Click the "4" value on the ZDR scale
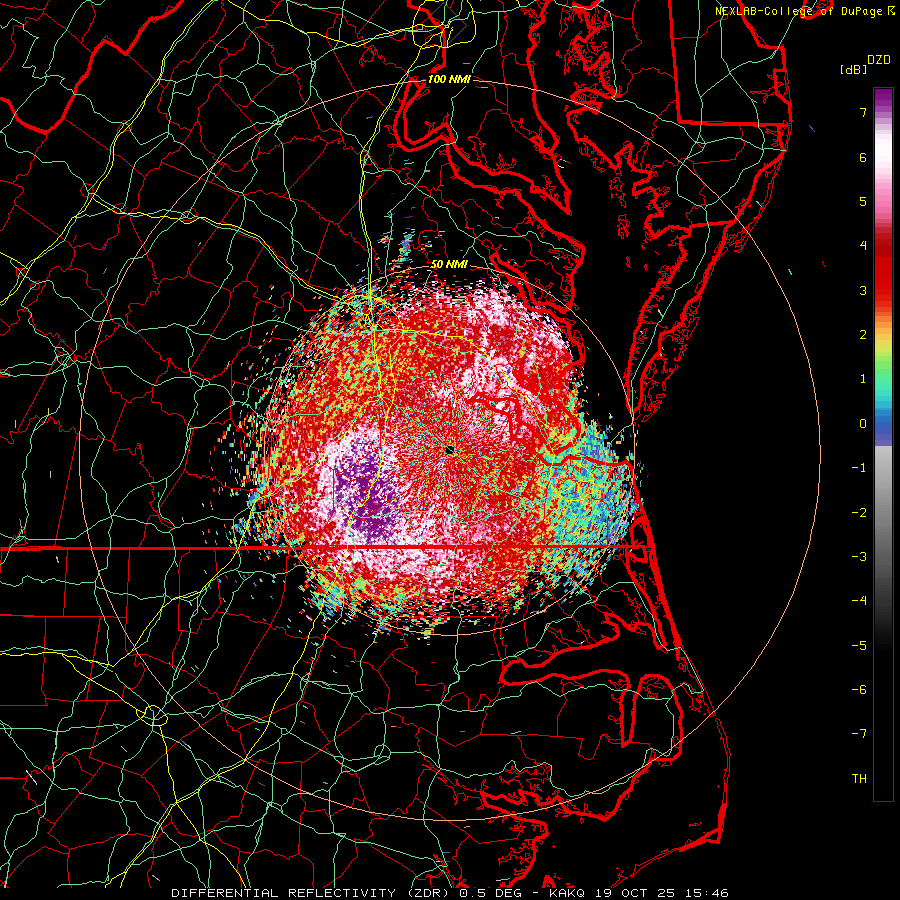This screenshot has width=900, height=900. [863, 246]
